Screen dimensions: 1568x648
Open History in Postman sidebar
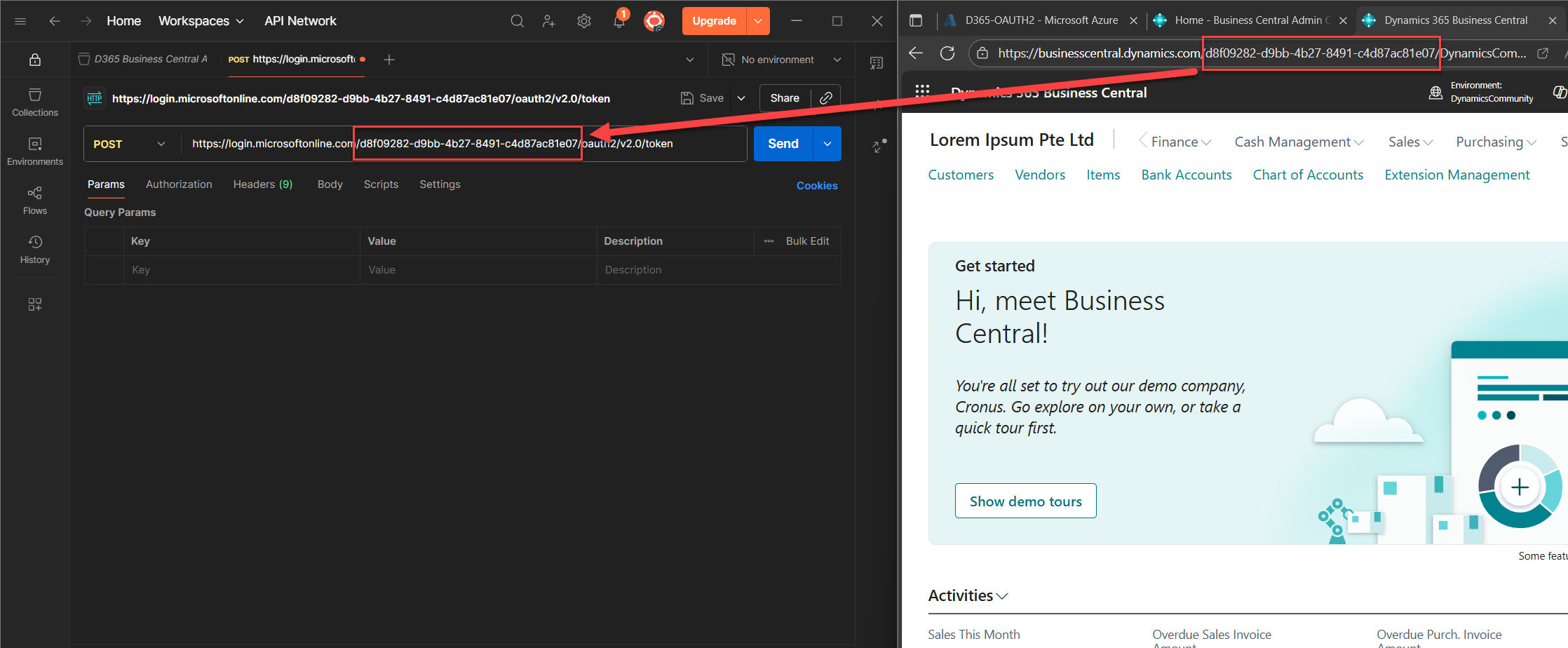point(35,250)
